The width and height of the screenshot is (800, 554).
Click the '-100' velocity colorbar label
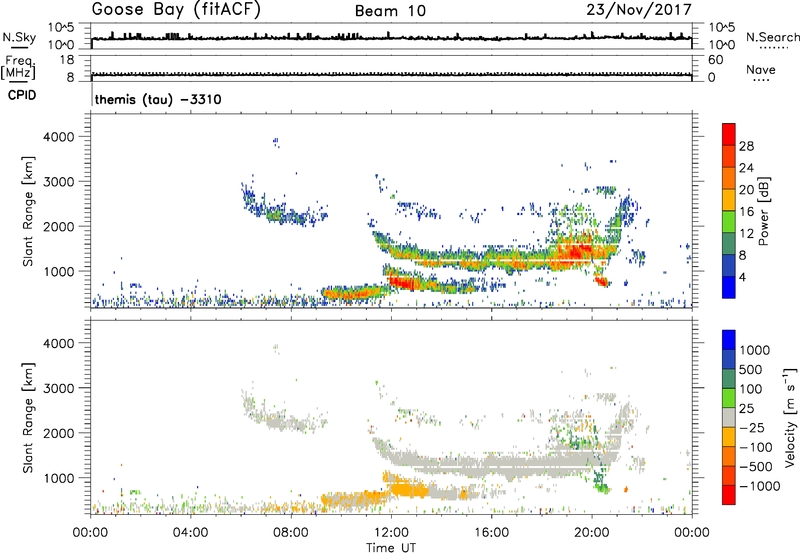click(x=756, y=447)
